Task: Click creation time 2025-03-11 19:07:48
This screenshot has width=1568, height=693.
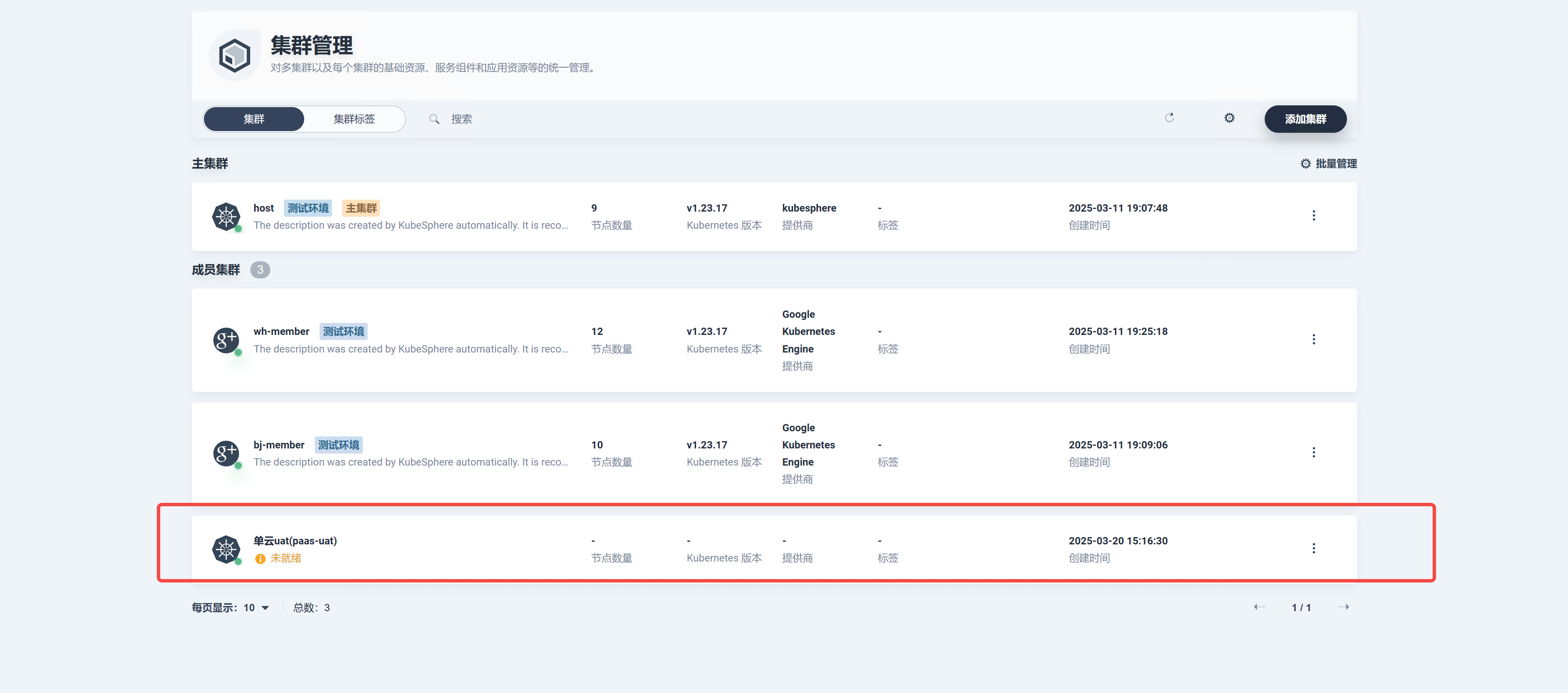Action: 1118,208
